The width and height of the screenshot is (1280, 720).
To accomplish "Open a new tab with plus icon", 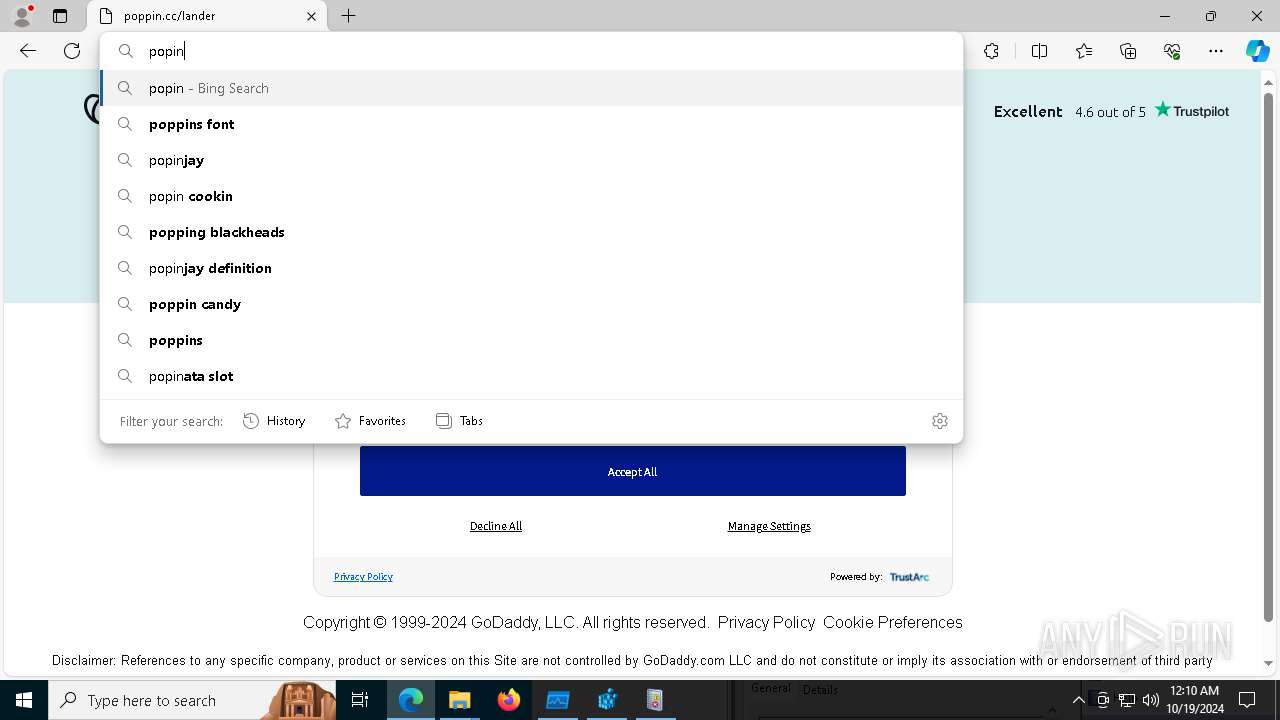I will pyautogui.click(x=348, y=16).
